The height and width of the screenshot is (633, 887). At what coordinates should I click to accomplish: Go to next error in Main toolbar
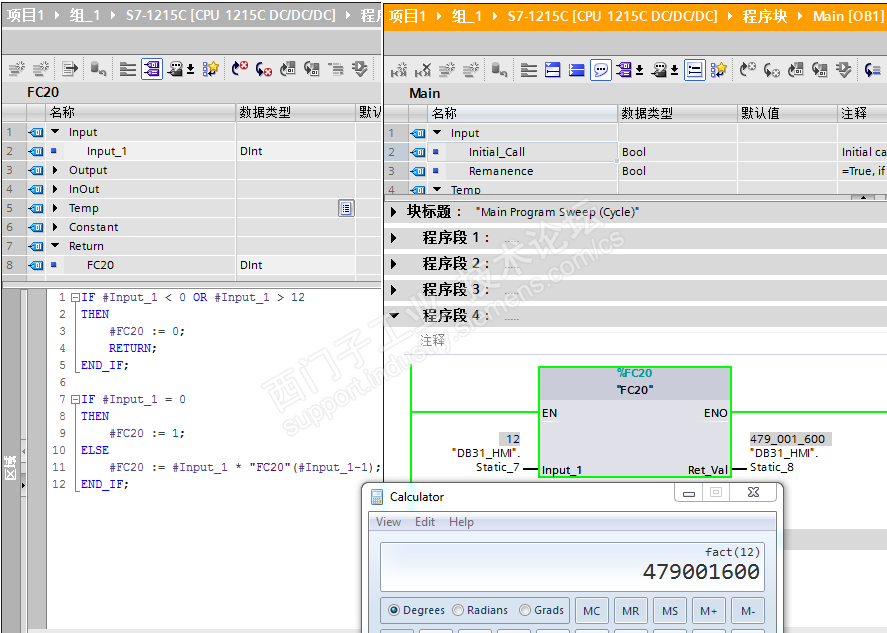click(x=748, y=70)
